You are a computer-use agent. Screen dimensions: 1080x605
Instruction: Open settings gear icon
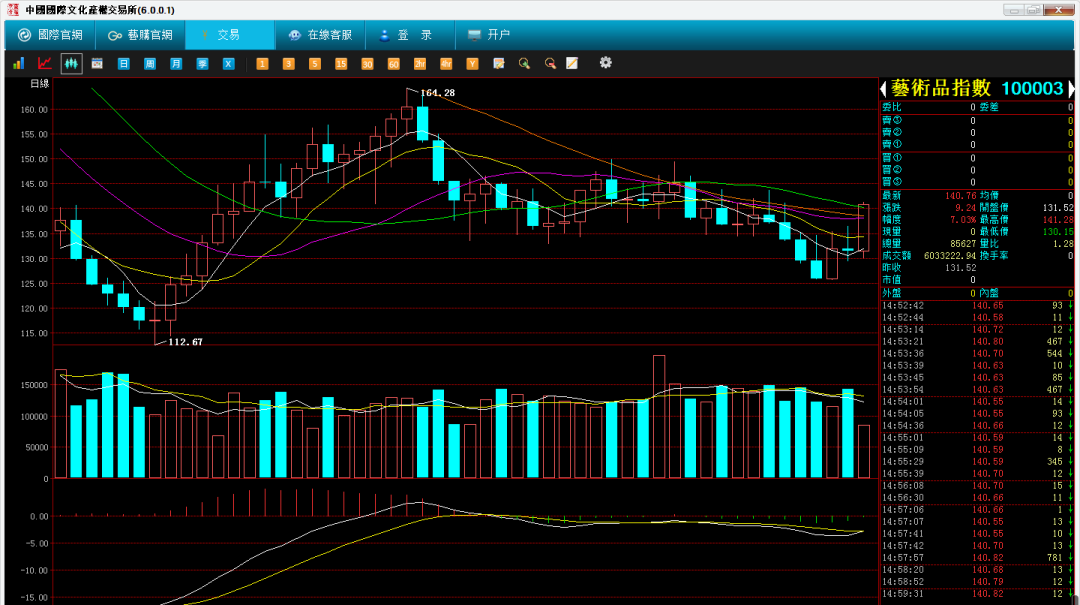pyautogui.click(x=605, y=63)
